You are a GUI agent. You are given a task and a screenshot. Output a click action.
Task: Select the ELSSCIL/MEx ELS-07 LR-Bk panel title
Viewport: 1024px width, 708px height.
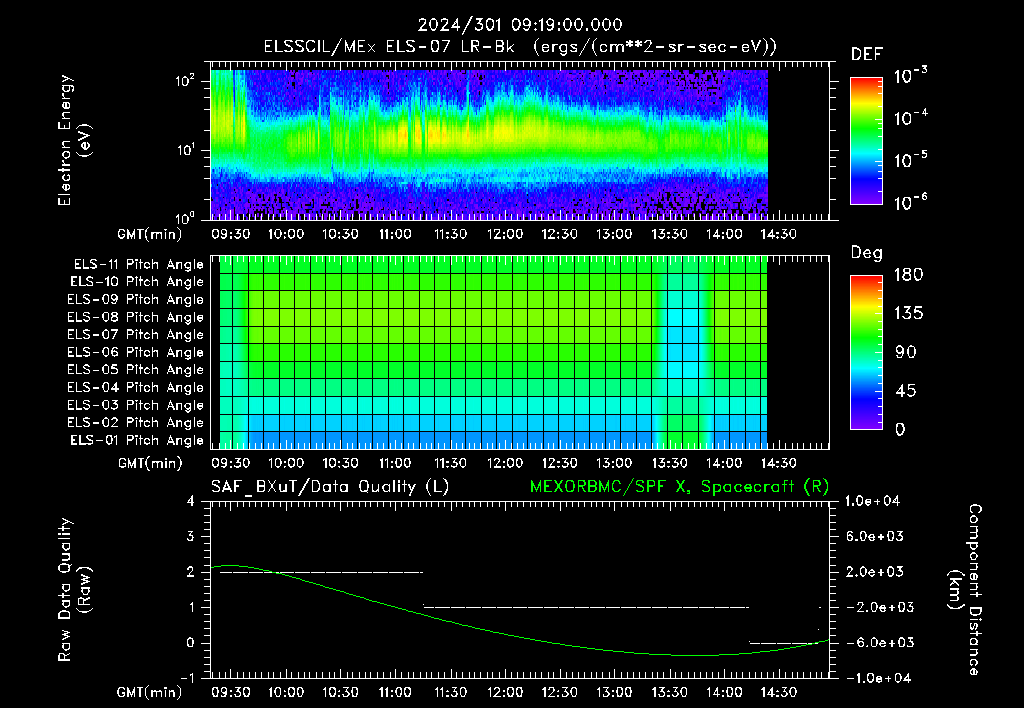[x=520, y=47]
